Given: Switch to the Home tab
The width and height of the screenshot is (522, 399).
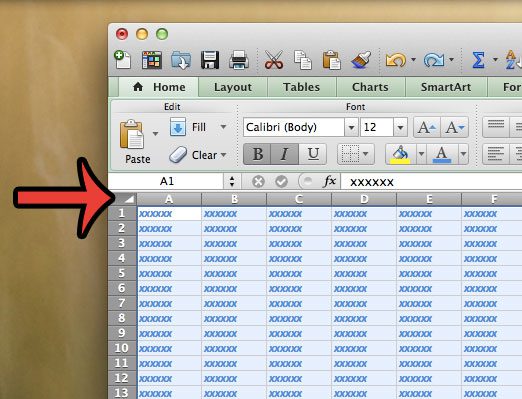Looking at the screenshot, I should pos(159,87).
